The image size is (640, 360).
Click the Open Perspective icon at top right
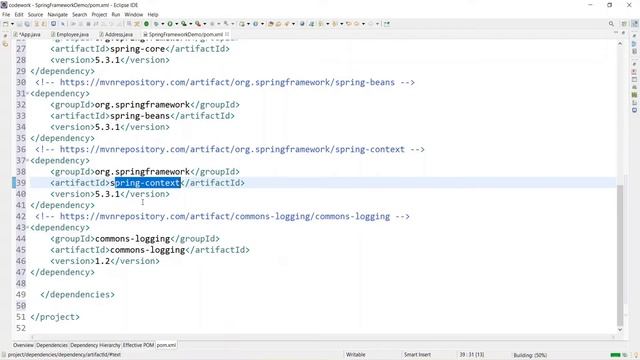[624, 24]
